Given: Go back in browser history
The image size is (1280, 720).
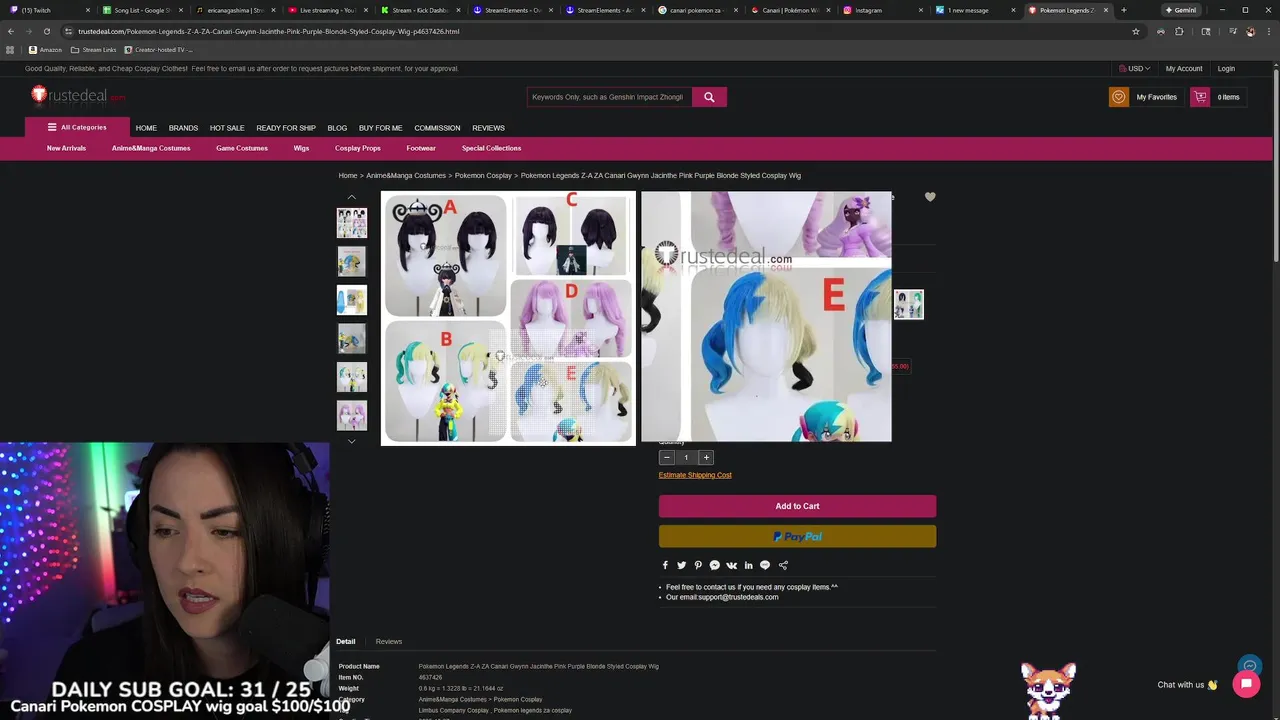Looking at the screenshot, I should [10, 31].
